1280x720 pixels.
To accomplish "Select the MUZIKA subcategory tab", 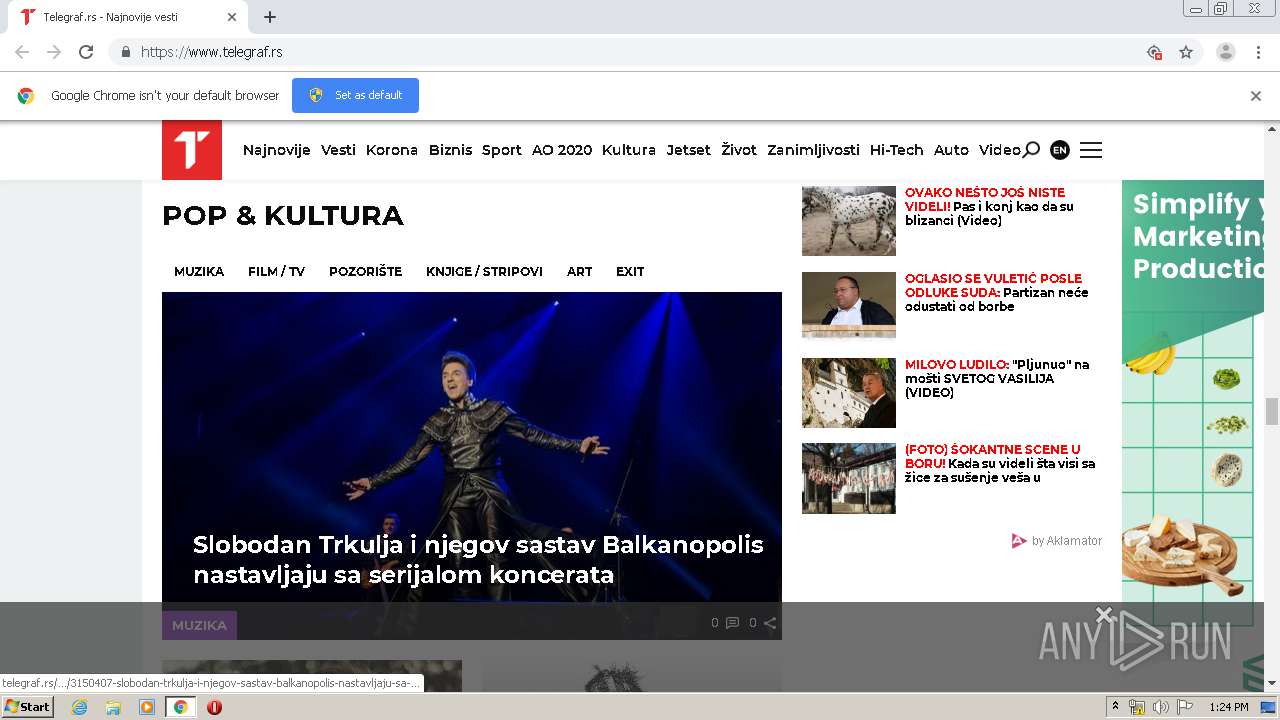I will click(199, 271).
